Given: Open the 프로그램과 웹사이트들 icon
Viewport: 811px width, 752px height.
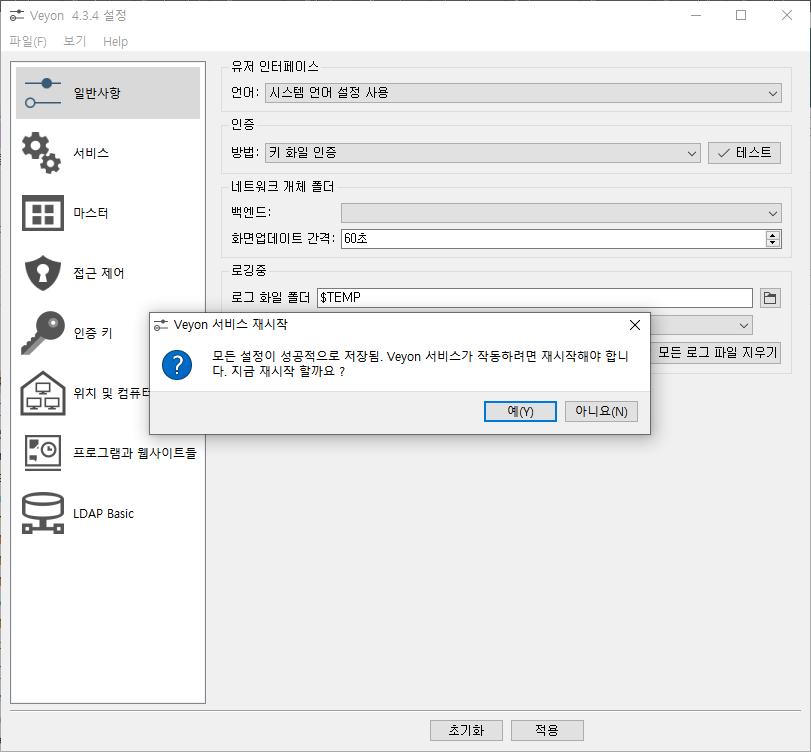Looking at the screenshot, I should pos(43,453).
